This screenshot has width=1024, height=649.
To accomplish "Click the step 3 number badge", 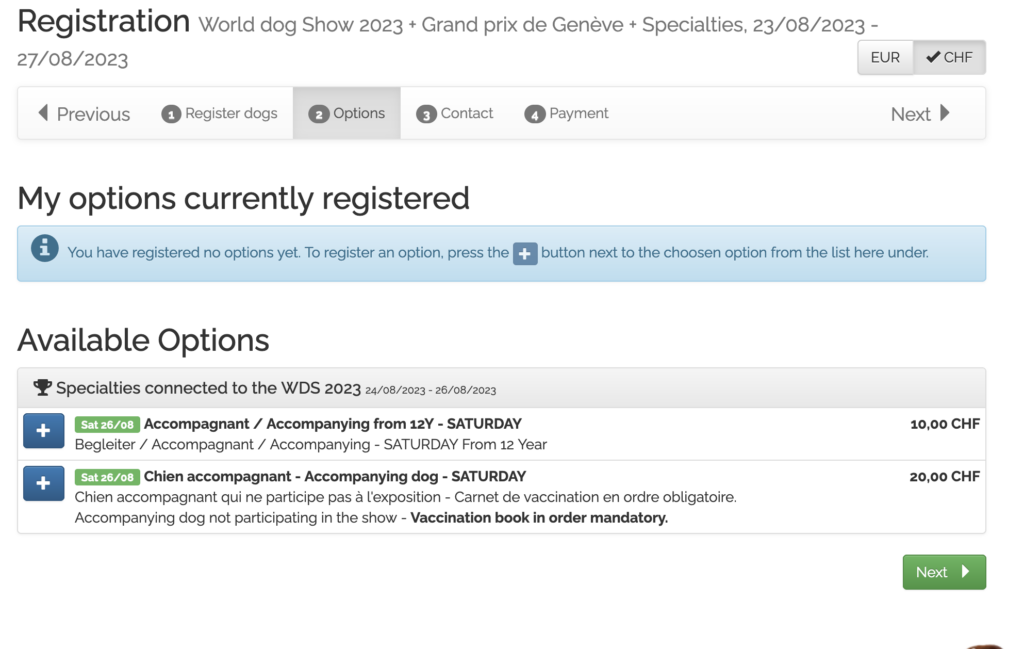I will point(426,114).
